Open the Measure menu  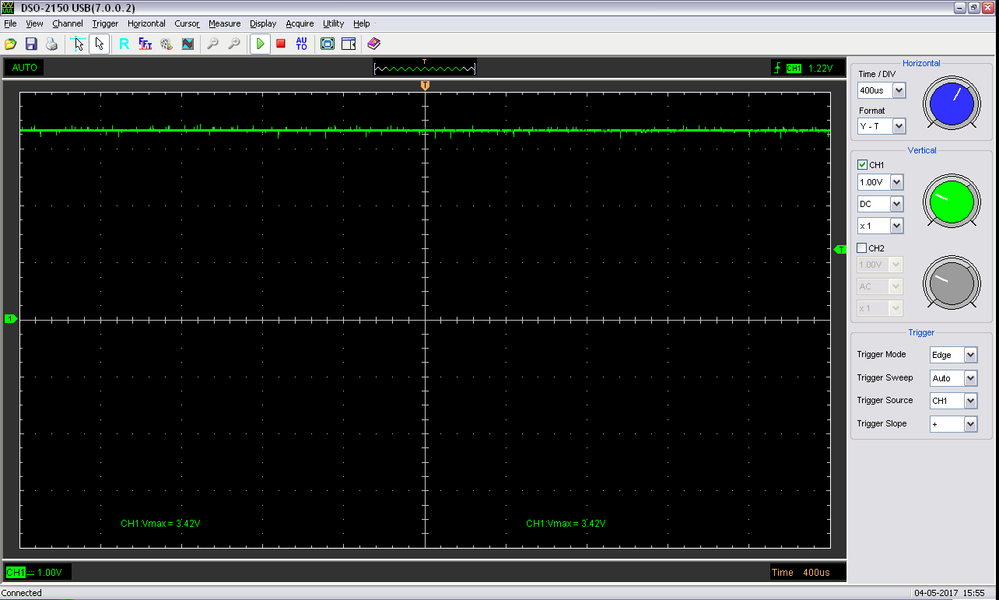tap(224, 23)
